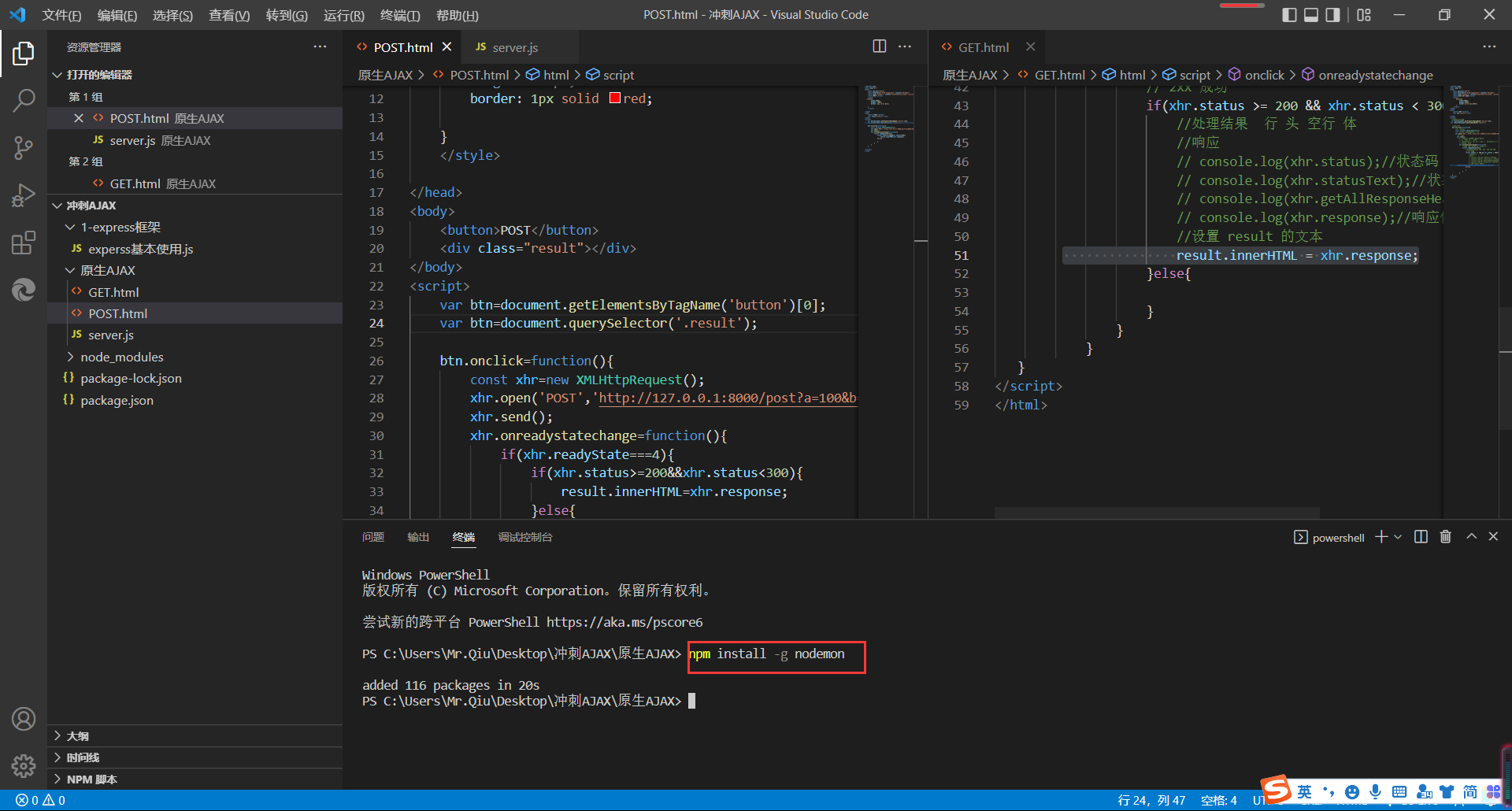Open the Extensions view

click(23, 243)
